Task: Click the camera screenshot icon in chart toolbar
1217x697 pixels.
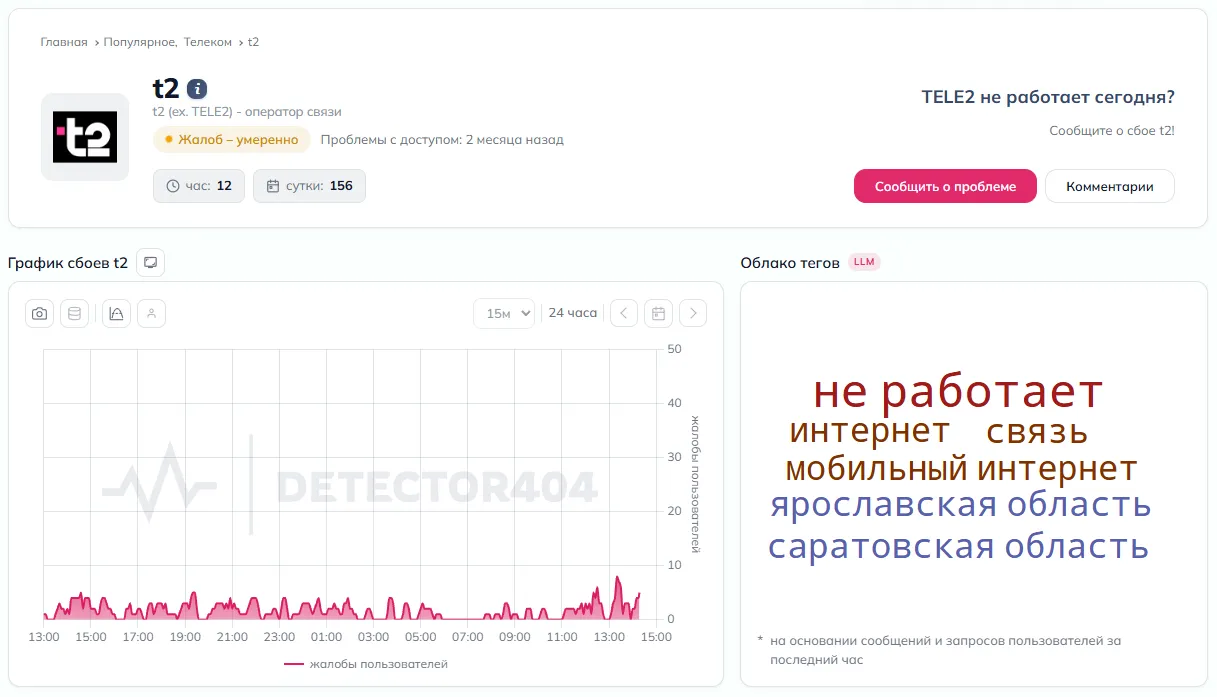Action: click(39, 313)
